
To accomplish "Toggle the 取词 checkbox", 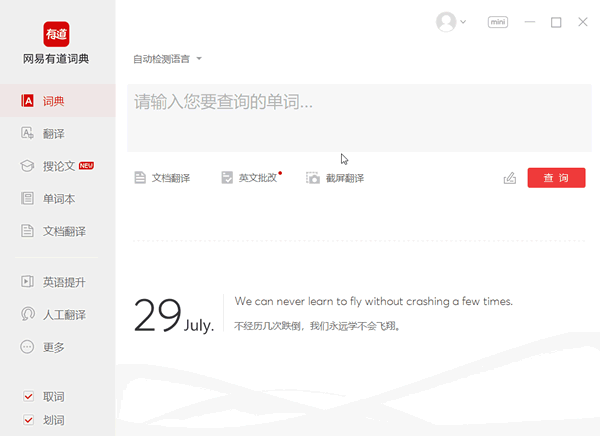I will (x=28, y=396).
